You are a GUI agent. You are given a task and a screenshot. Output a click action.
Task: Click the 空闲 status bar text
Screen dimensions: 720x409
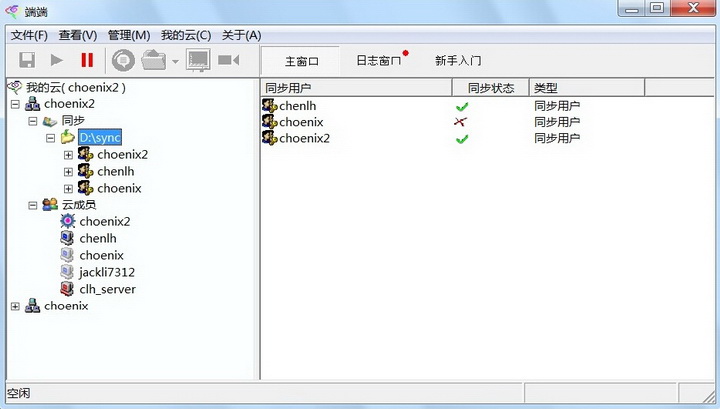click(18, 393)
